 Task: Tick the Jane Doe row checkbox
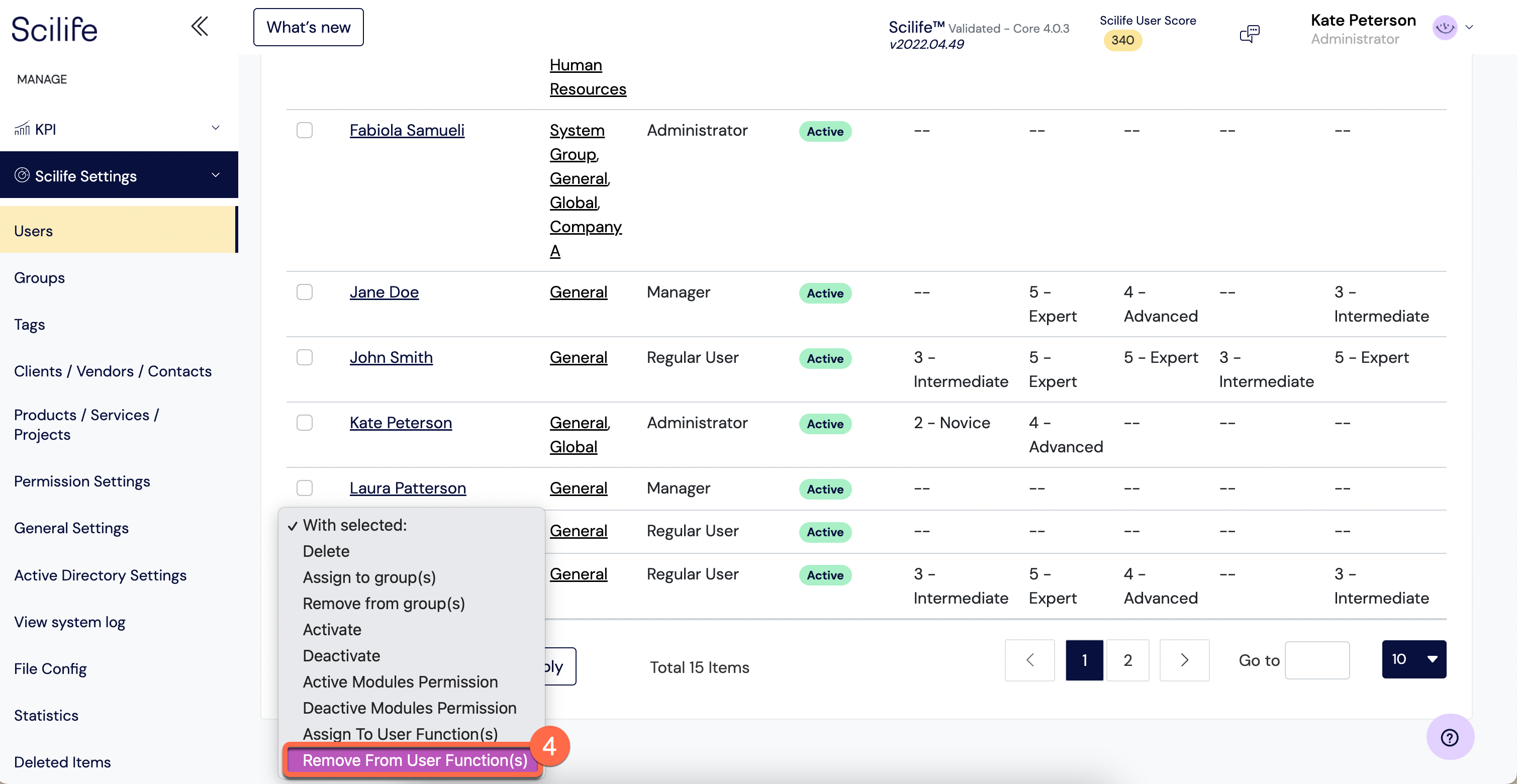point(305,292)
